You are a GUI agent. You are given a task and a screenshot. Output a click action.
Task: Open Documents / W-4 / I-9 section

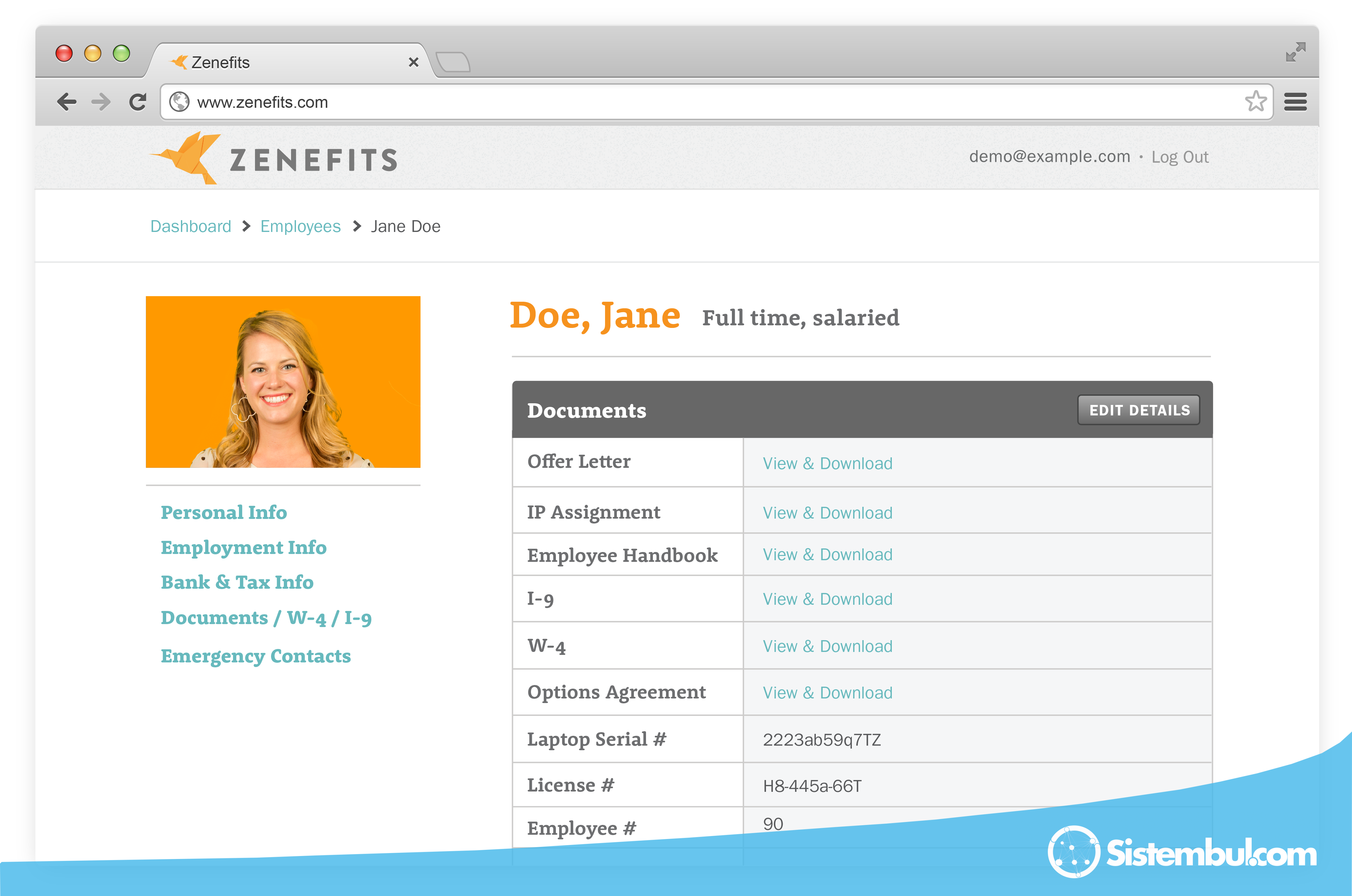point(266,618)
